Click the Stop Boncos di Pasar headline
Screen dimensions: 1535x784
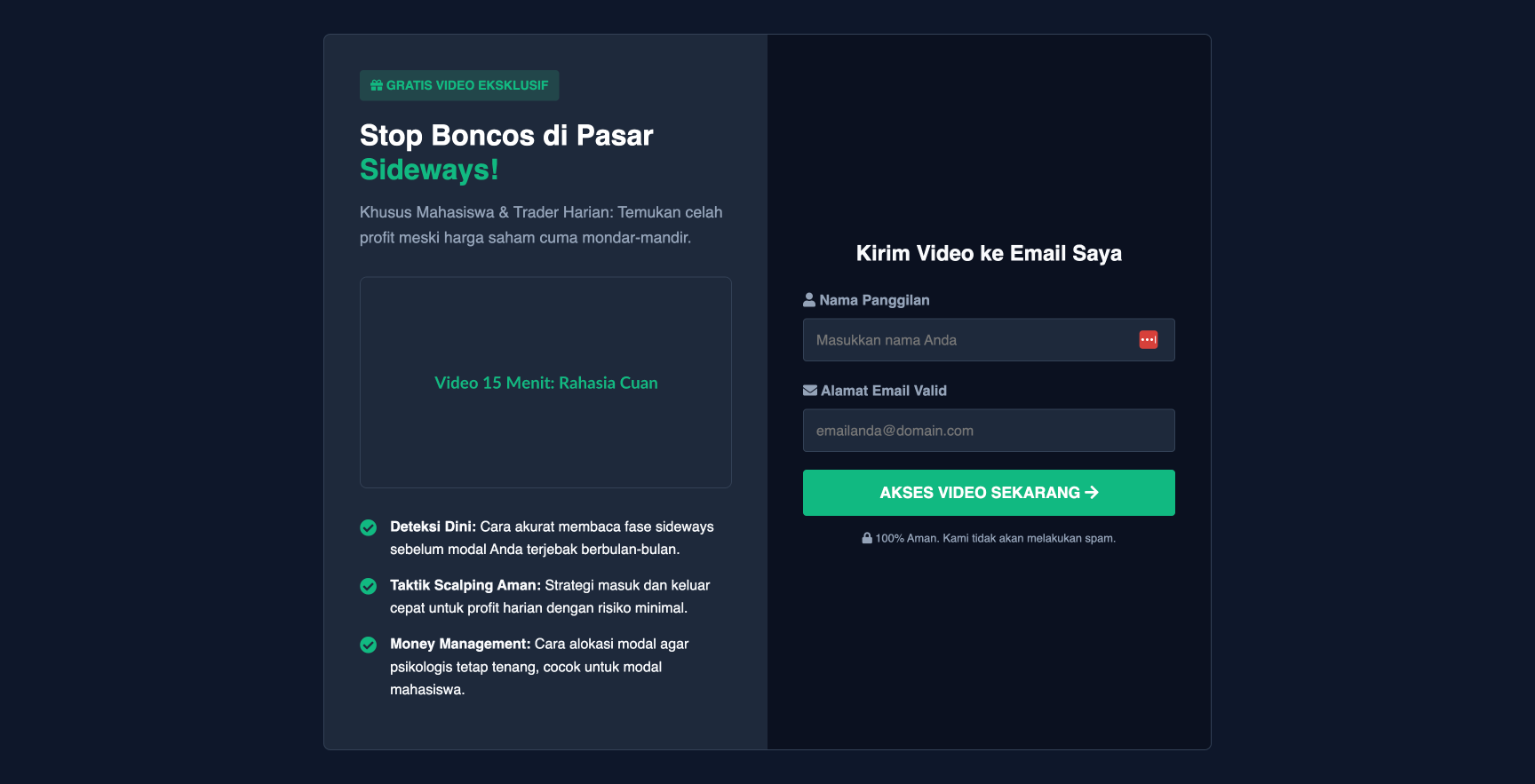click(506, 135)
